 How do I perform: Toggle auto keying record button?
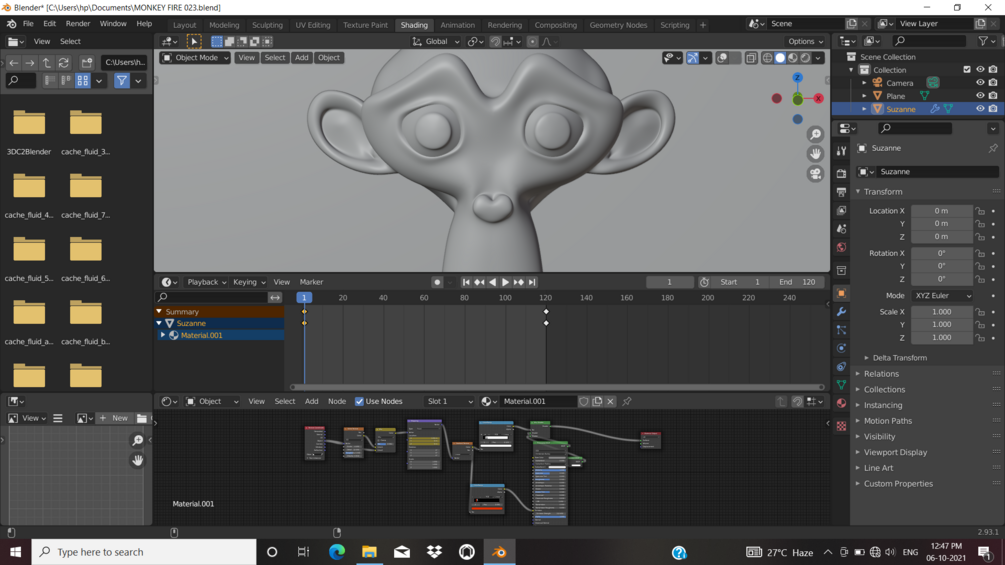(x=437, y=282)
